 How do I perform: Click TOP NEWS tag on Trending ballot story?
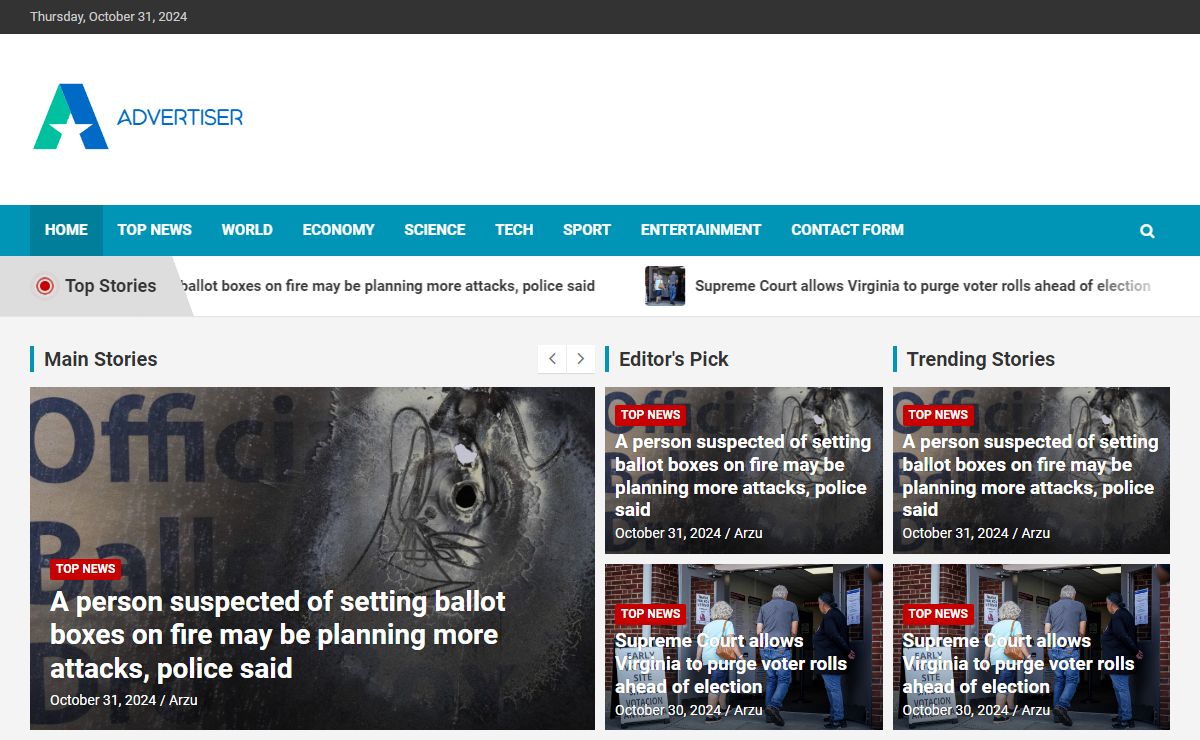[938, 415]
